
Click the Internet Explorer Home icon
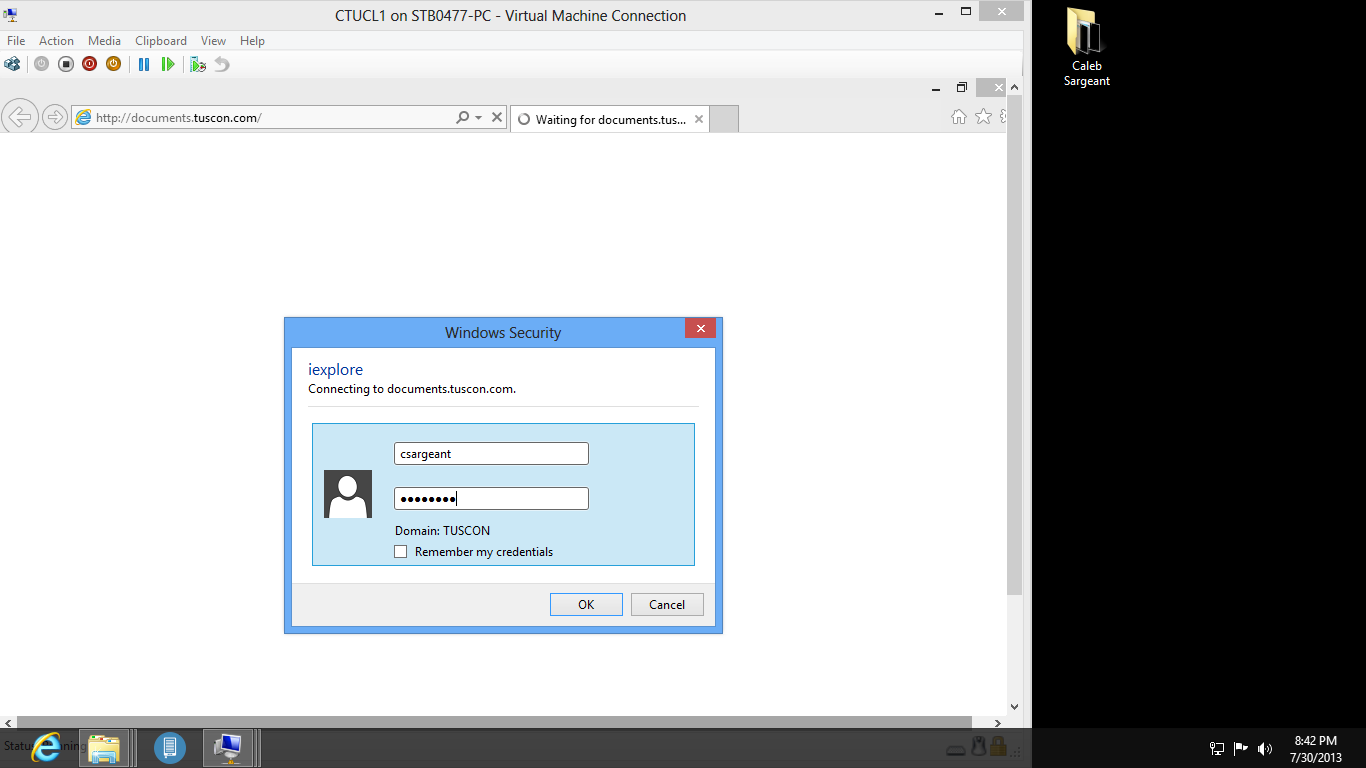(x=959, y=117)
